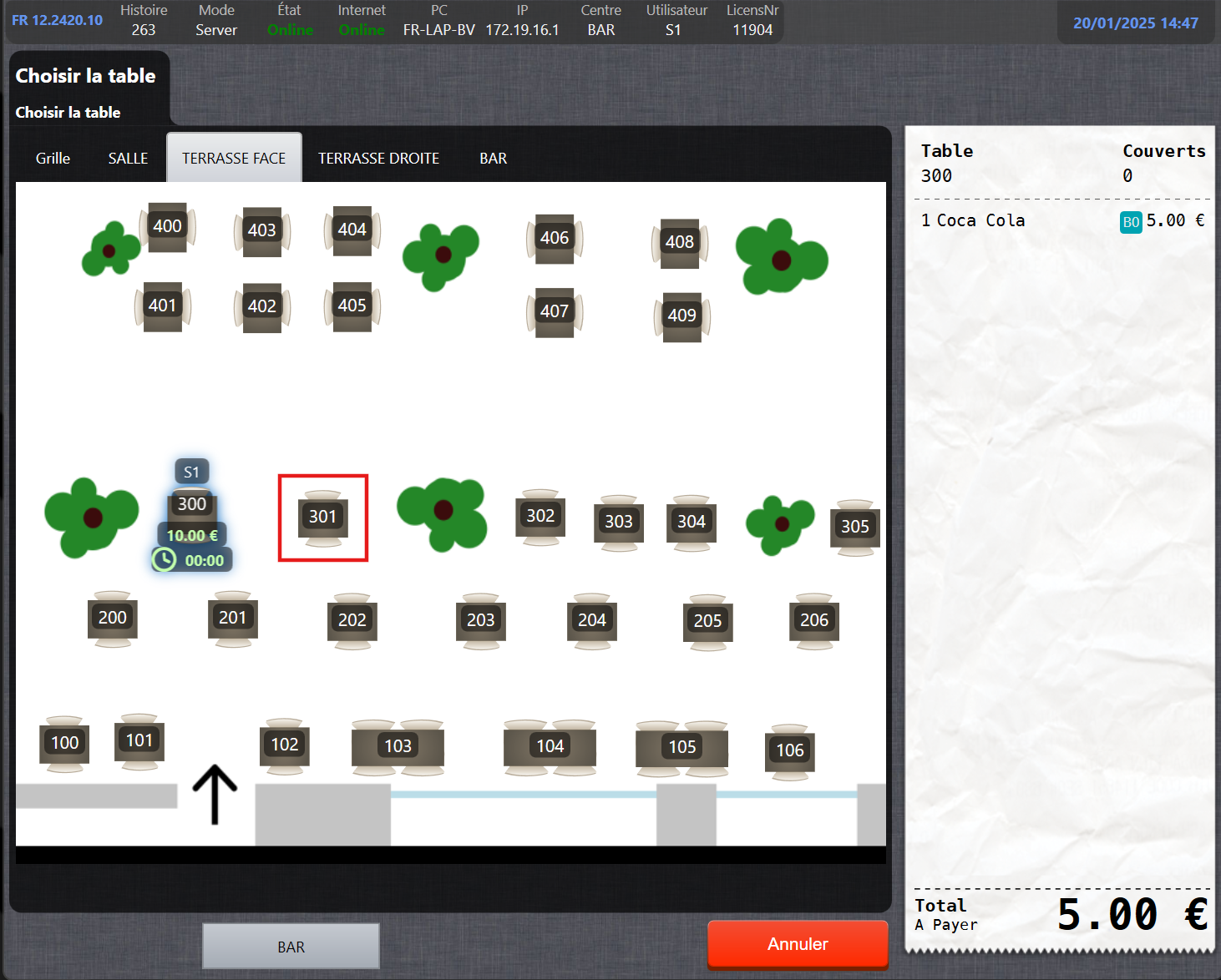The height and width of the screenshot is (980, 1221).
Task: Select table 406 icon
Action: pyautogui.click(x=555, y=239)
